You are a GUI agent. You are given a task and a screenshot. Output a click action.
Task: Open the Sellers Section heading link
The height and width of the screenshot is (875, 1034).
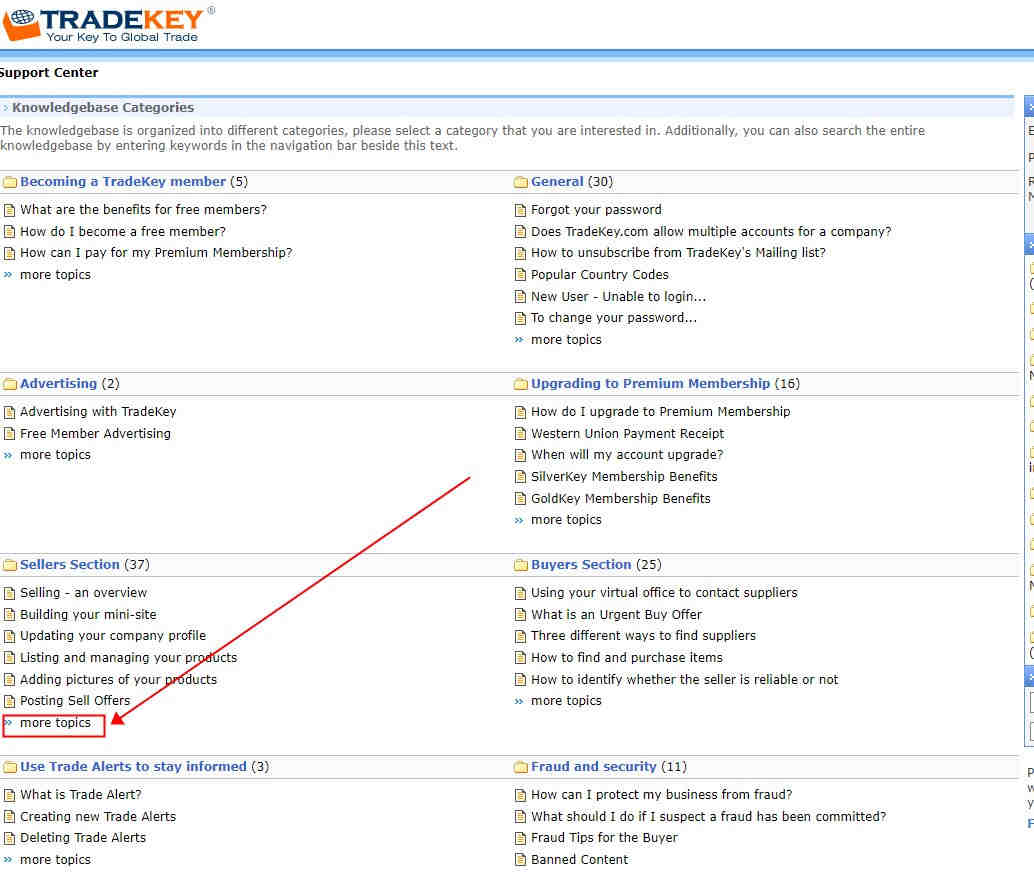70,565
